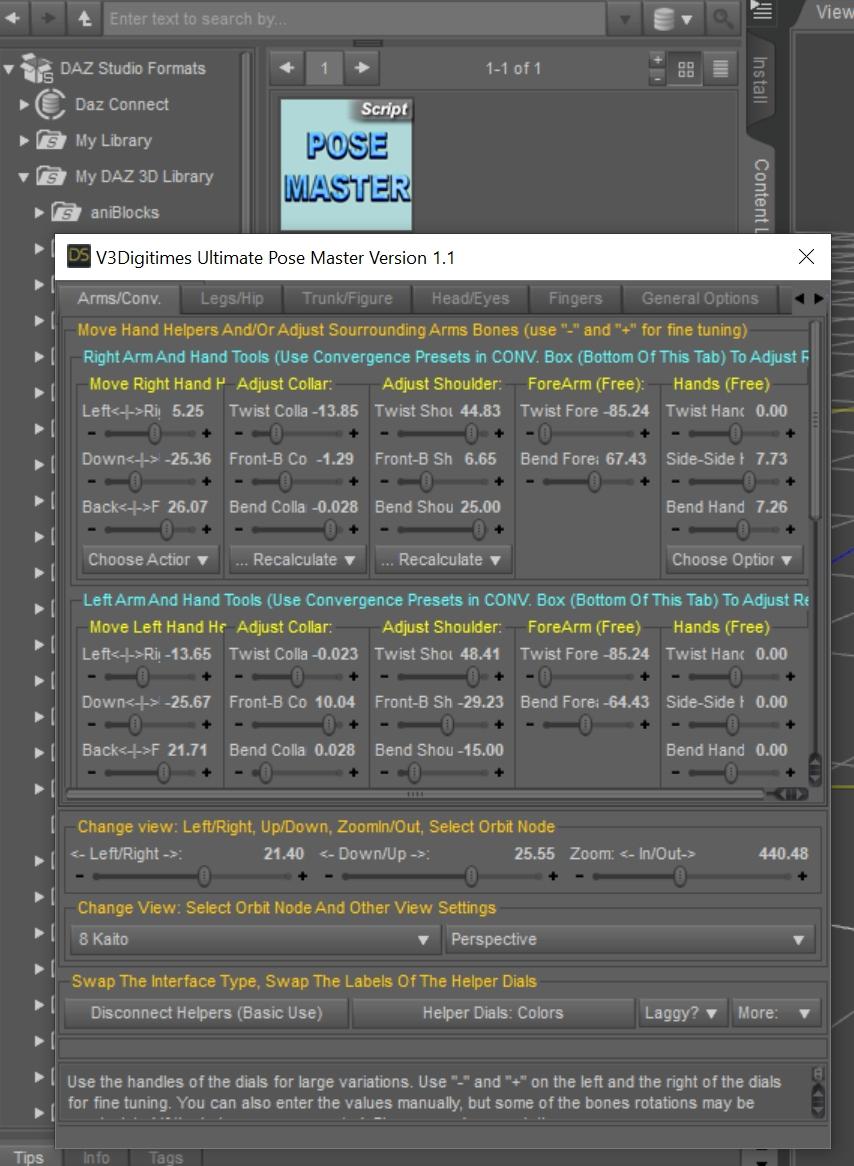
Task: Expand the My Library tree node
Action: (25, 140)
